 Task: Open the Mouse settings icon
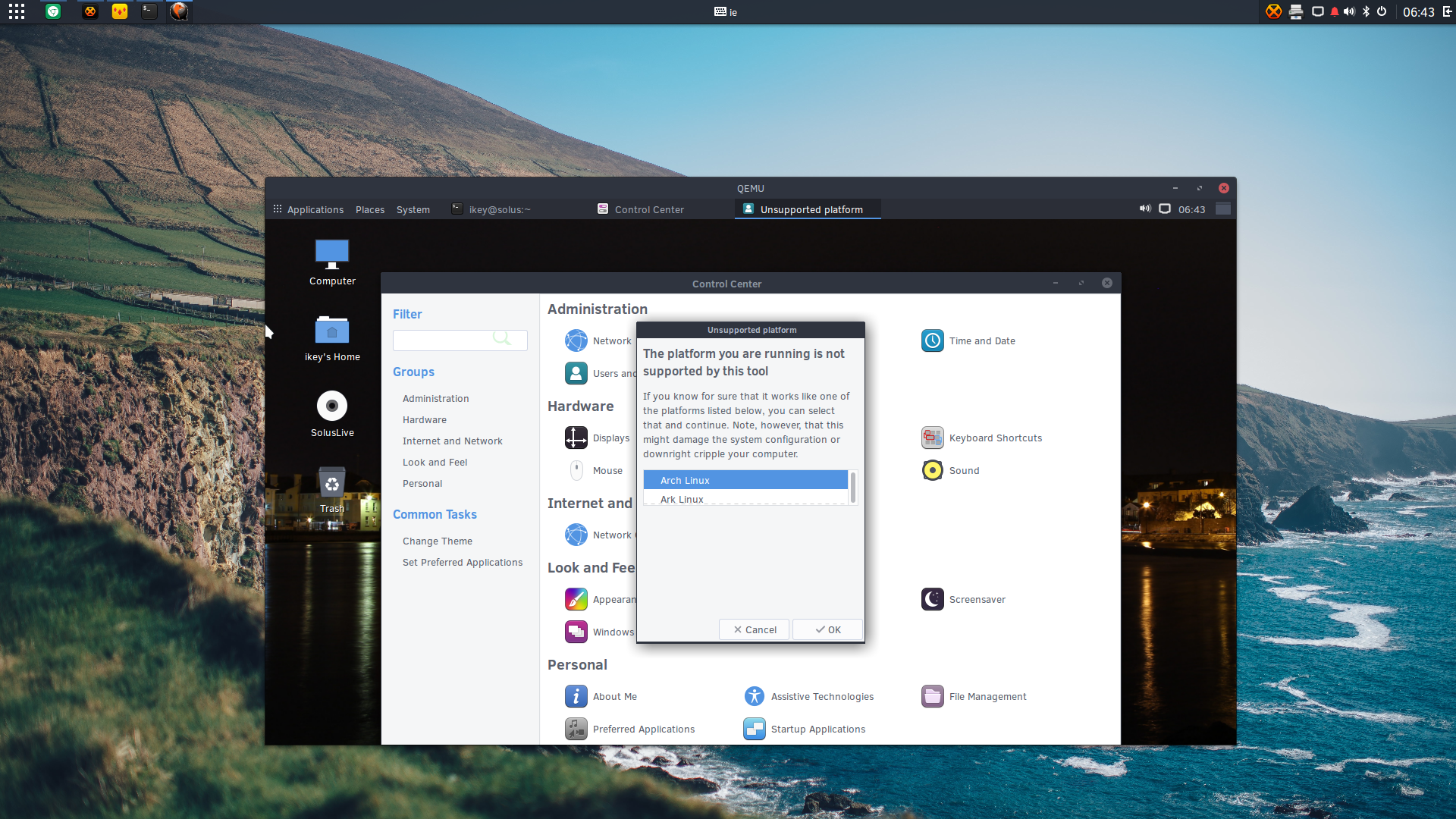point(576,470)
